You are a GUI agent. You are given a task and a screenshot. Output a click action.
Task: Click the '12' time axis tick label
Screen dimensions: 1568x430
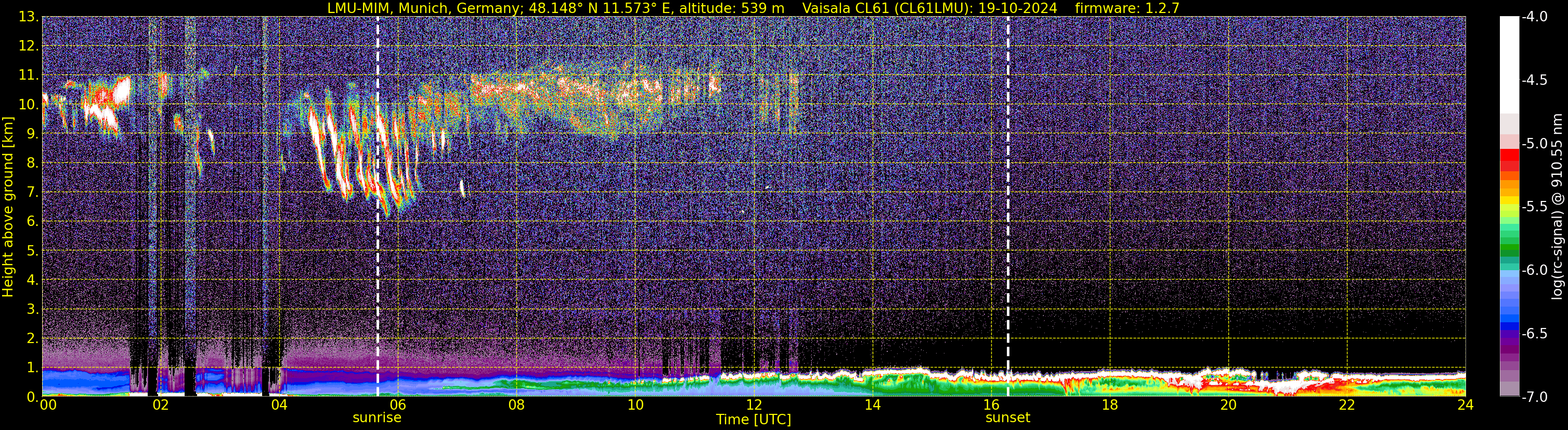point(754,405)
